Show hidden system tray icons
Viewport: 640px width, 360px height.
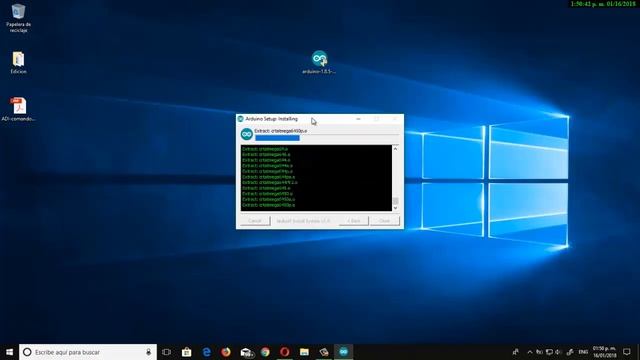[x=530, y=352]
